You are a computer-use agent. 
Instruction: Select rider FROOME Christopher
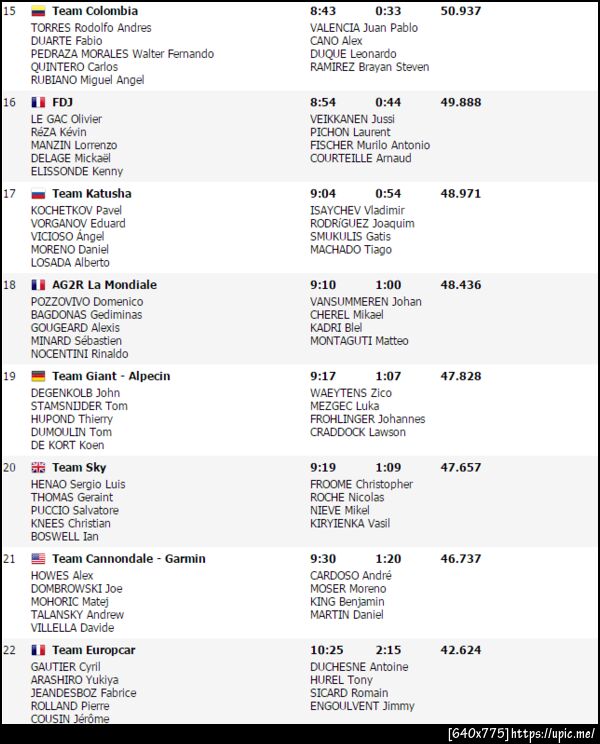pos(361,484)
